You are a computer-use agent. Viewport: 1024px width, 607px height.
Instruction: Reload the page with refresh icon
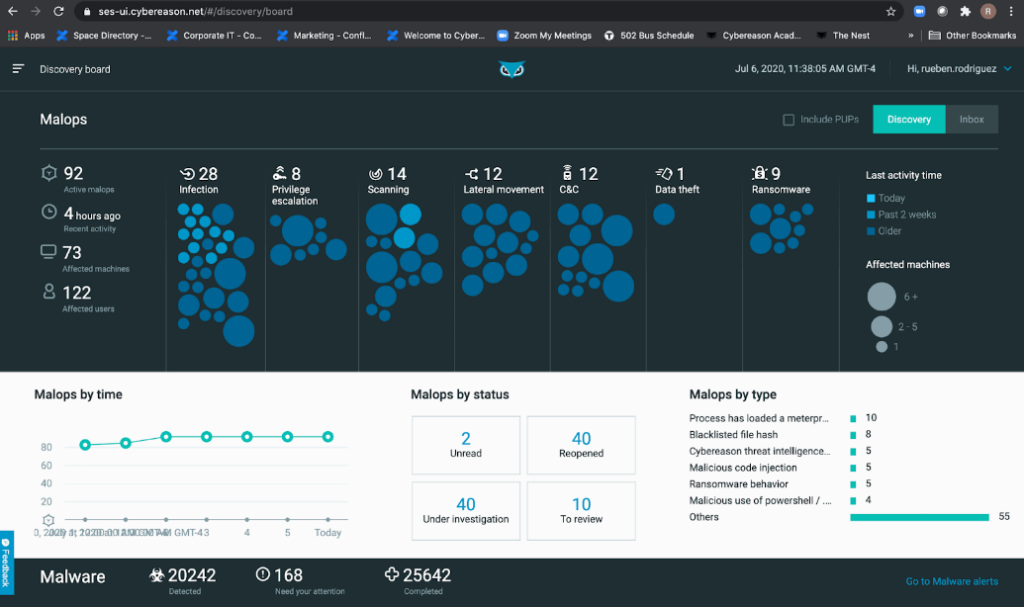point(59,11)
